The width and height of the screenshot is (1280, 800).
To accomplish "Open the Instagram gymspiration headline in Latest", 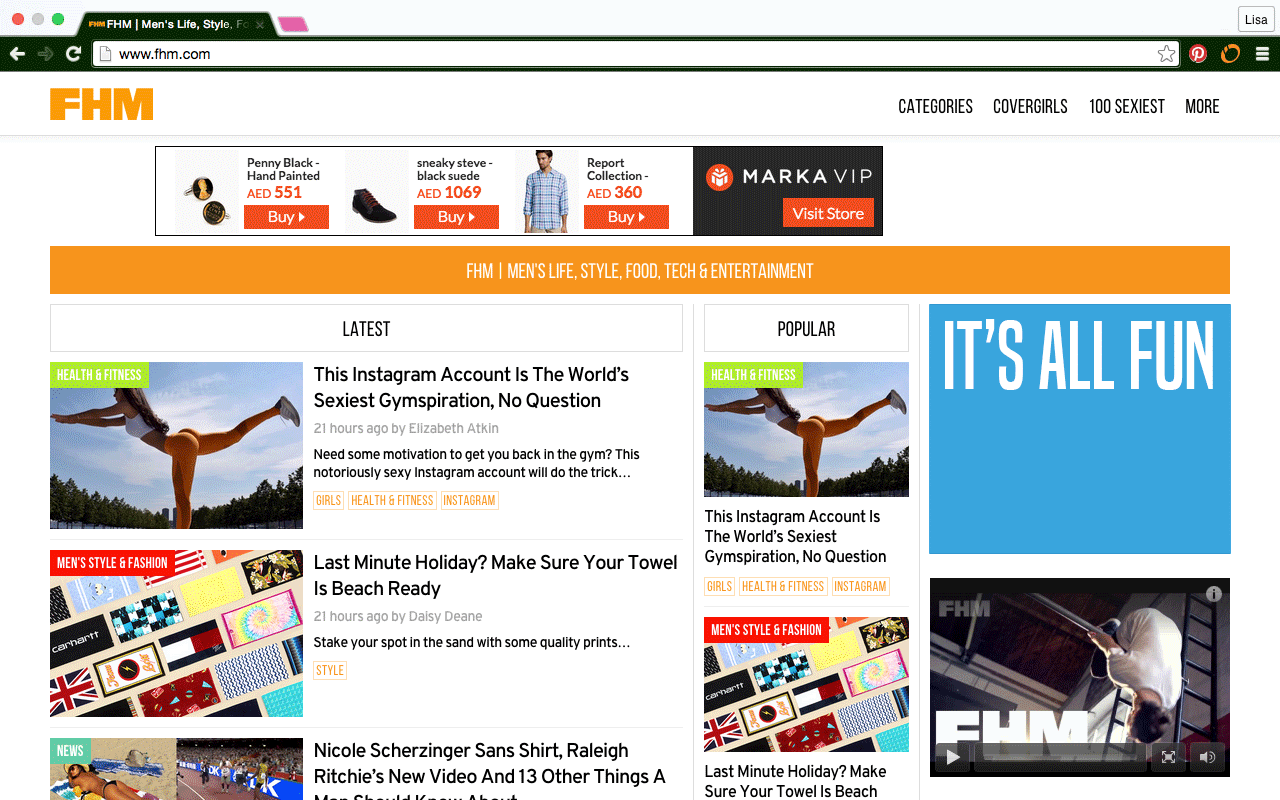I will pyautogui.click(x=471, y=387).
